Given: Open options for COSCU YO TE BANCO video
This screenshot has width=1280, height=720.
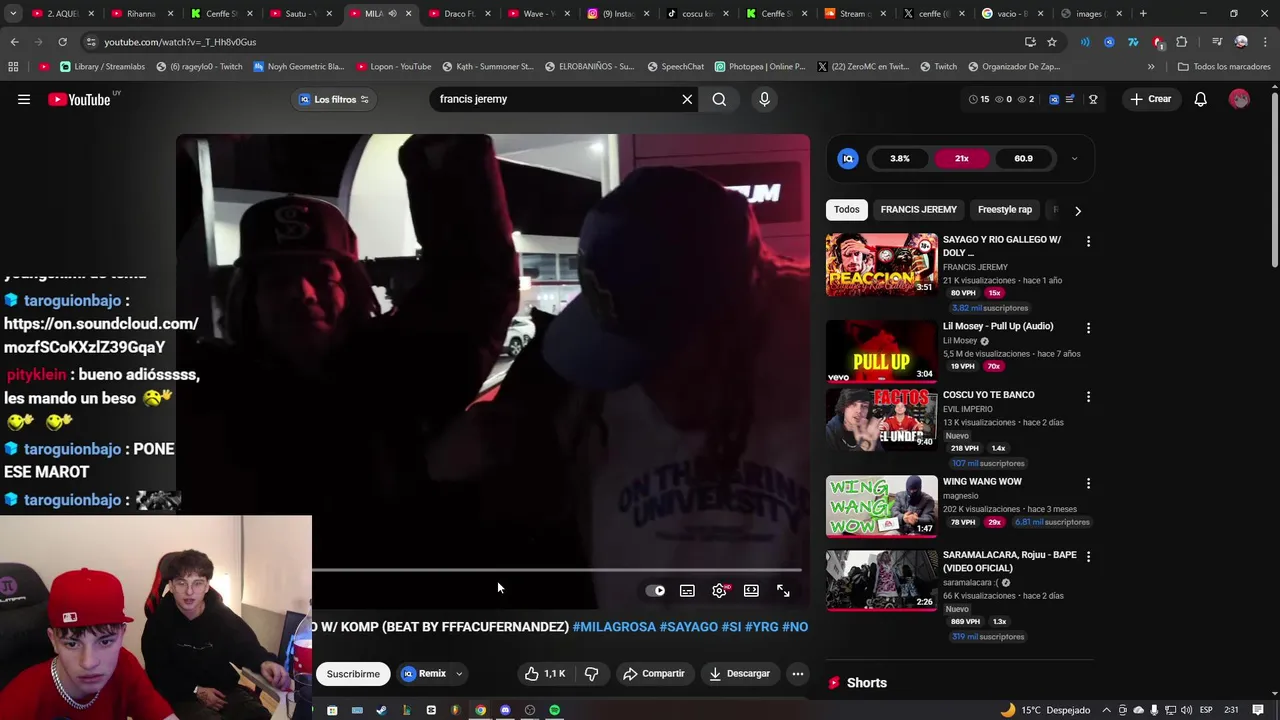Looking at the screenshot, I should click(x=1088, y=396).
